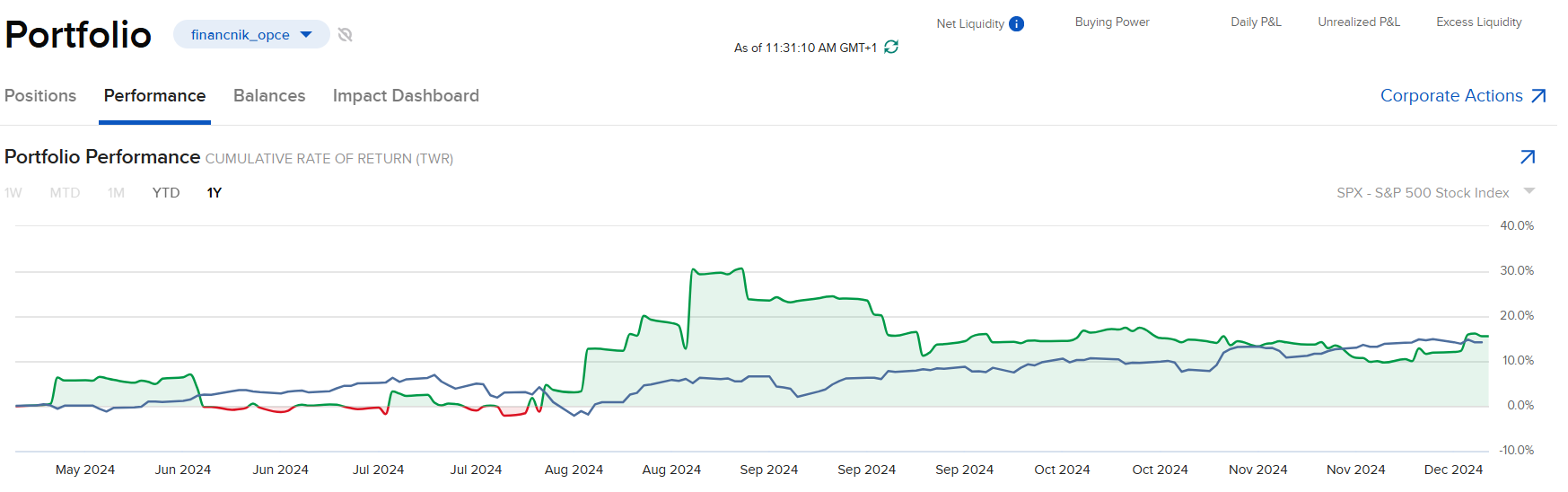
Task: Refresh the portfolio data timestamp
Action: click(x=891, y=47)
